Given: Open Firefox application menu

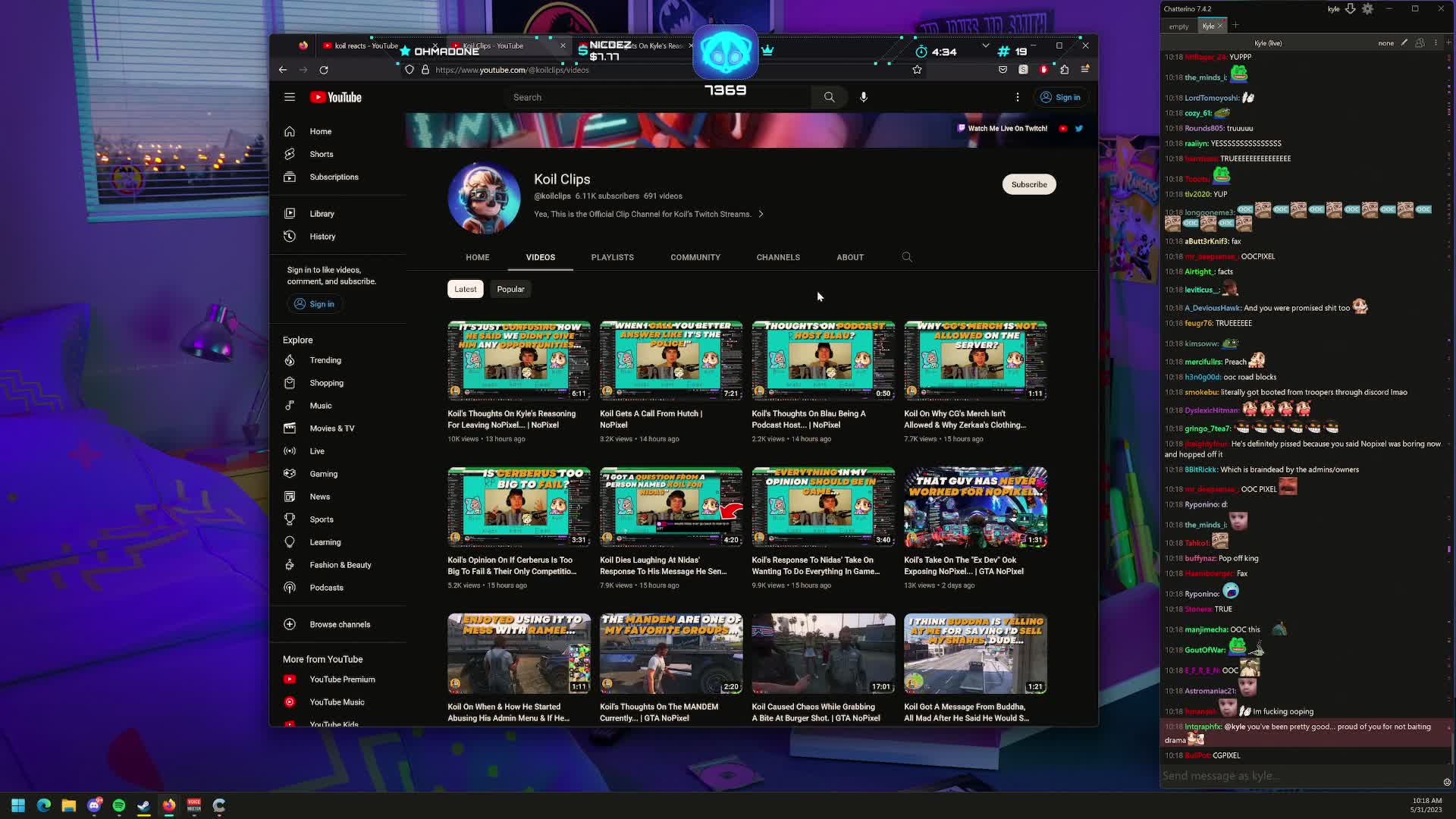Looking at the screenshot, I should point(1085,70).
